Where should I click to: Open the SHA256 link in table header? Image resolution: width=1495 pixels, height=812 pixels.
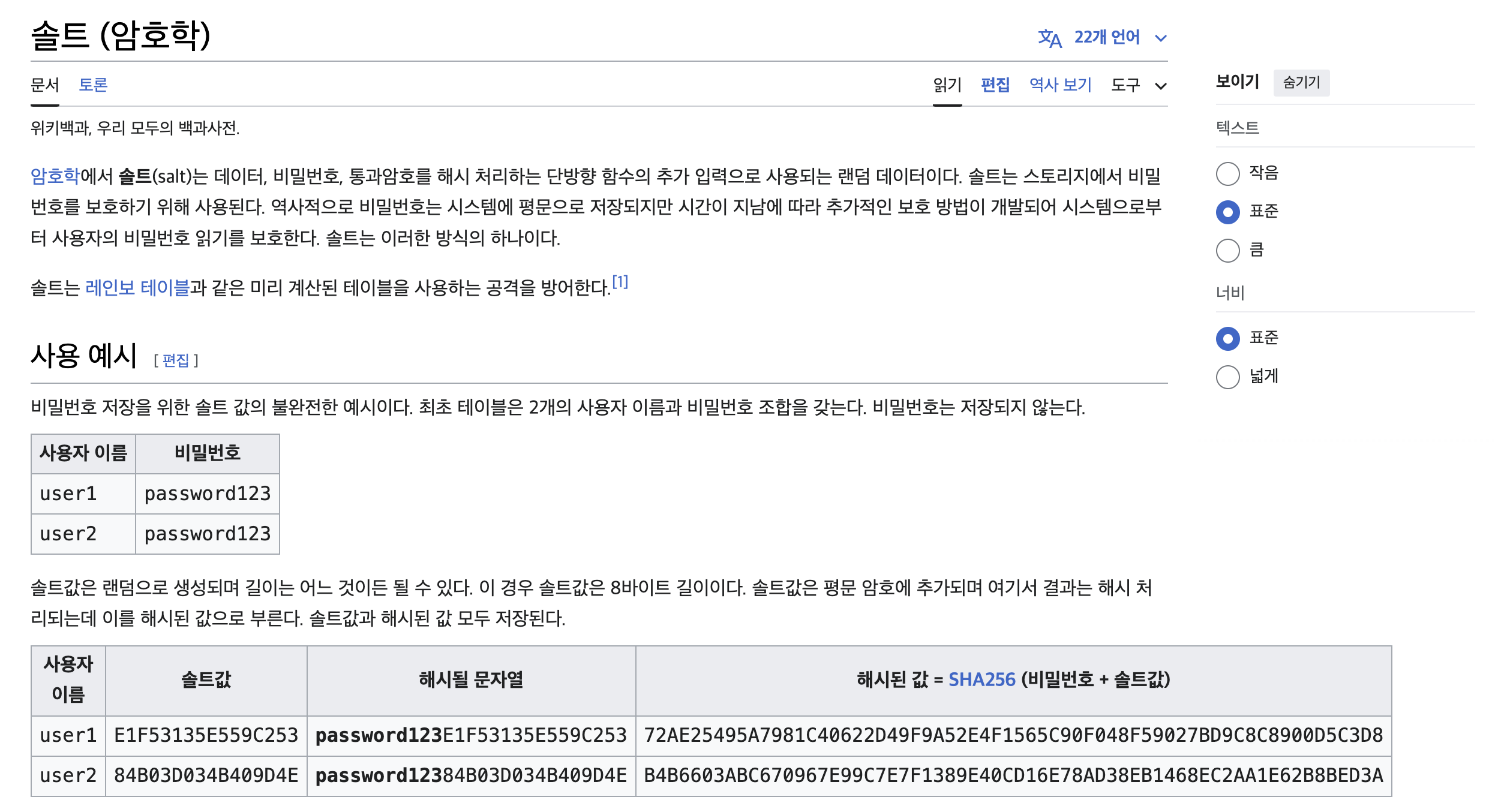pyautogui.click(x=981, y=679)
